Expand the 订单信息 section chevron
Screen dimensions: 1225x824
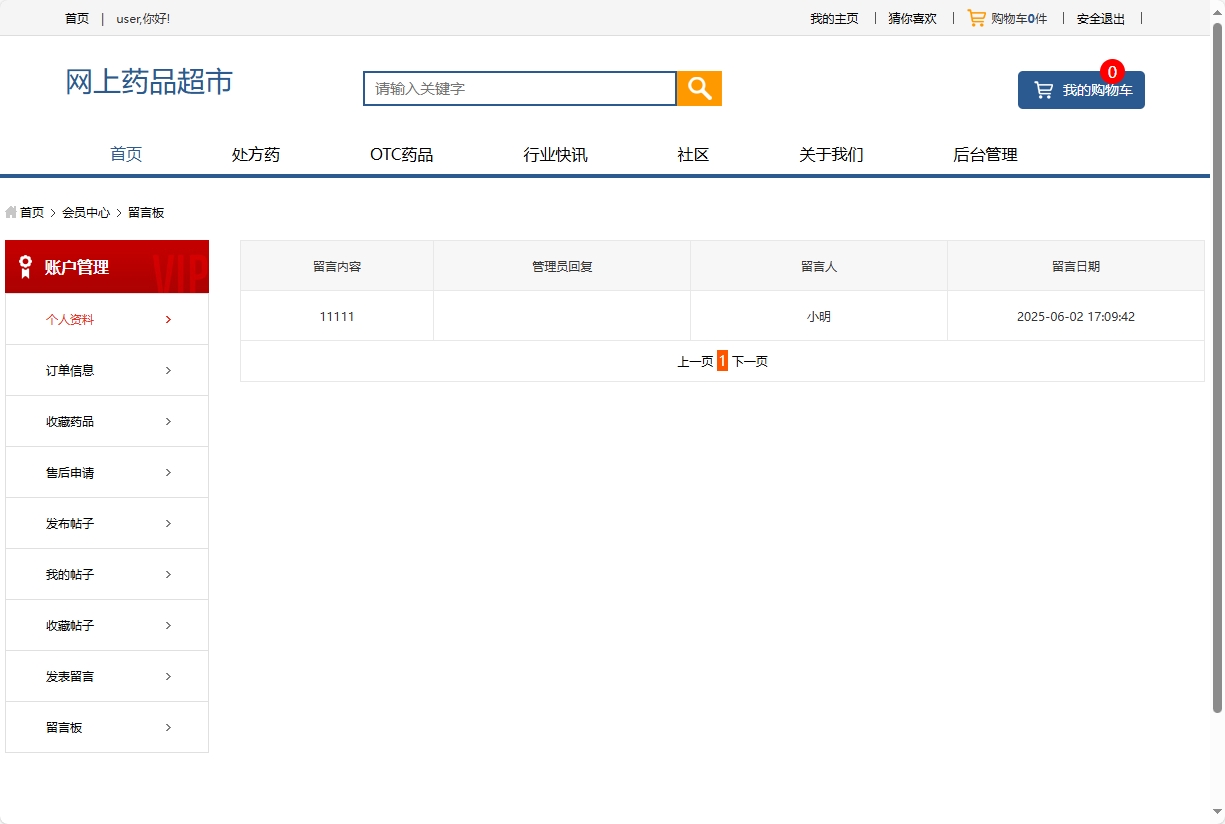click(x=167, y=369)
